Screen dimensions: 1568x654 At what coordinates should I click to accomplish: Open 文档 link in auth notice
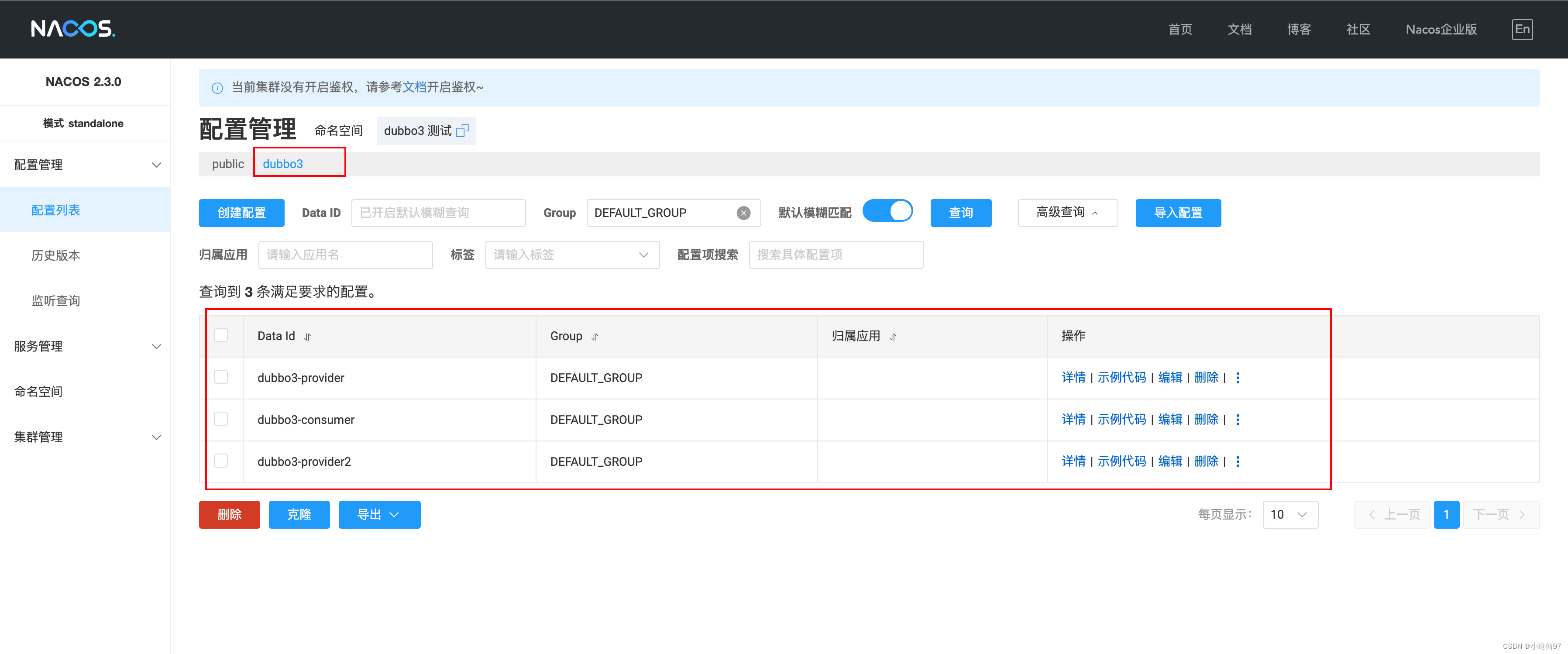click(414, 87)
